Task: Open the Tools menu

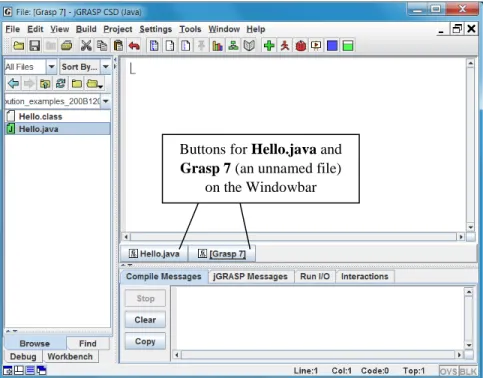Action: [x=190, y=29]
